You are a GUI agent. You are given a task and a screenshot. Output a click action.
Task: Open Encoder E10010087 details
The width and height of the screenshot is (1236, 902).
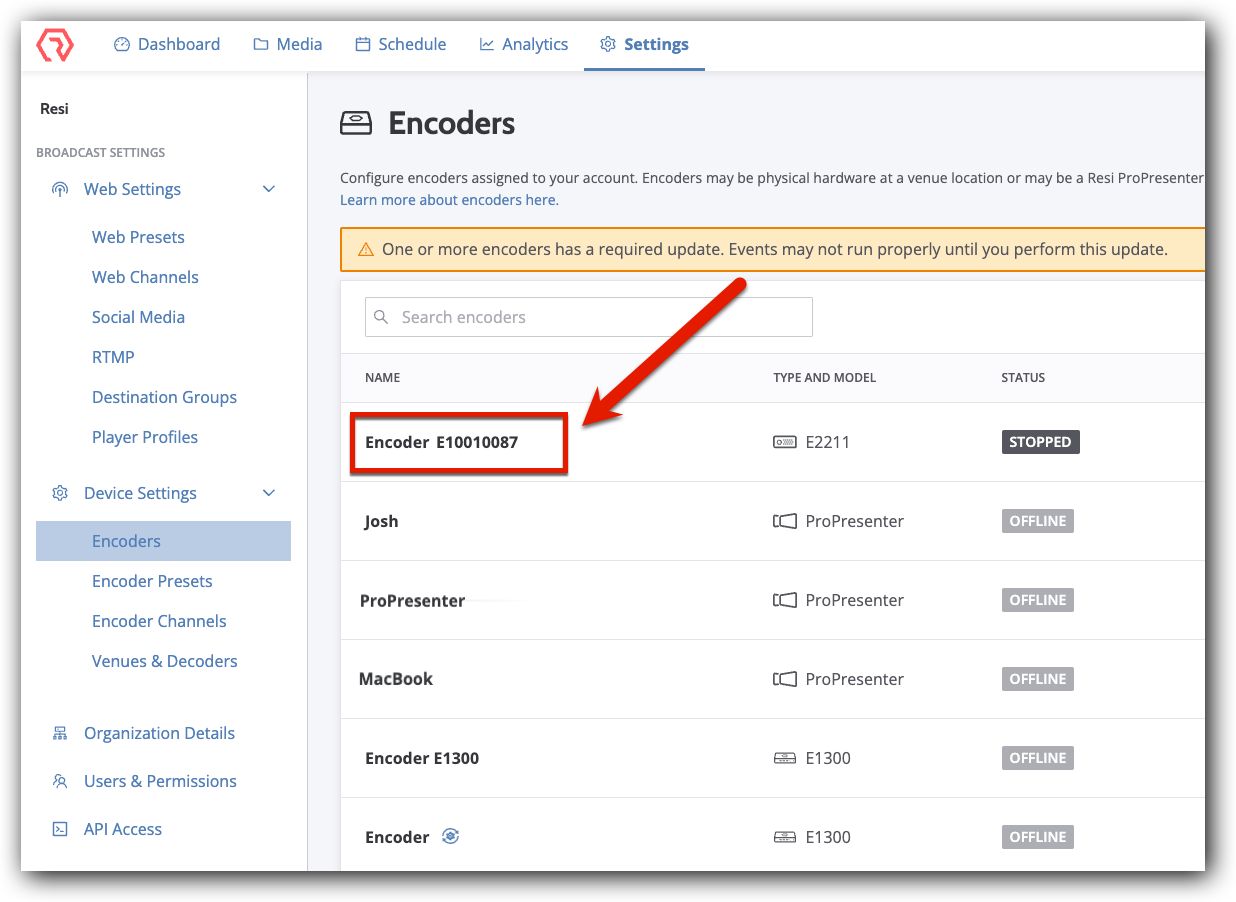(441, 442)
